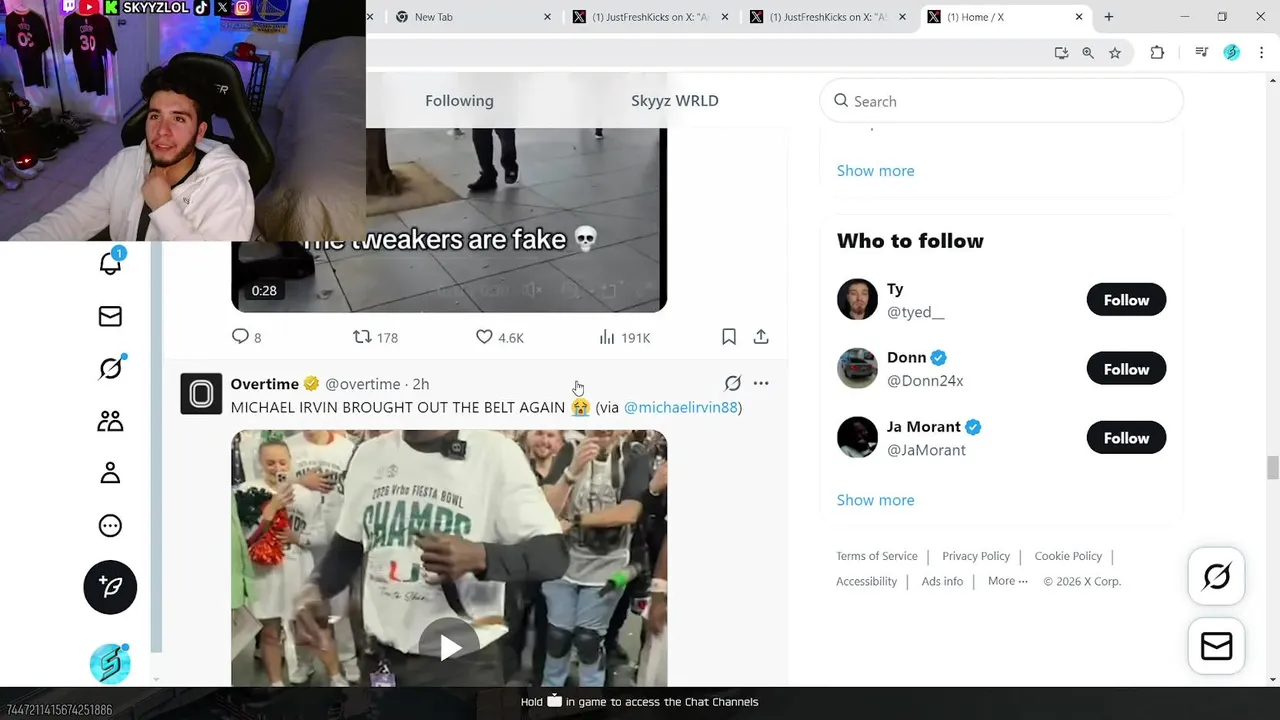The image size is (1280, 720).
Task: Click the Search input field
Action: [x=1001, y=101]
